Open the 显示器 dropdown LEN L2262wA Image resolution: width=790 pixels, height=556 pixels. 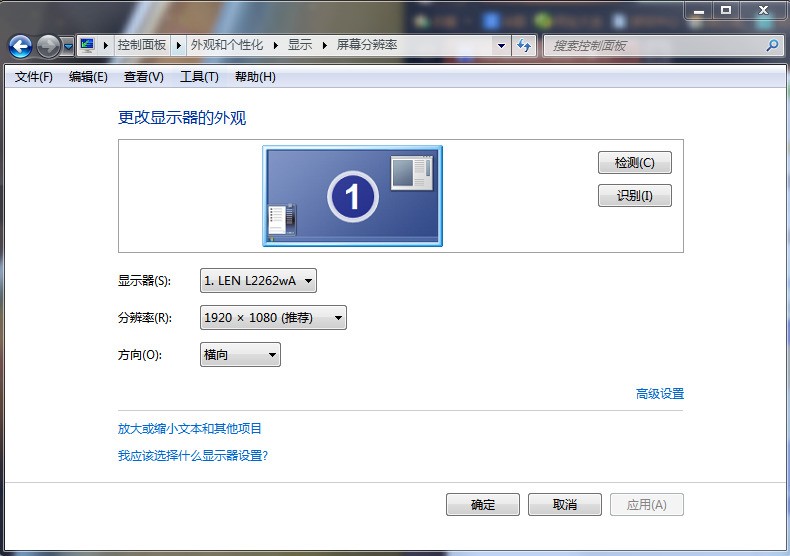pyautogui.click(x=258, y=281)
